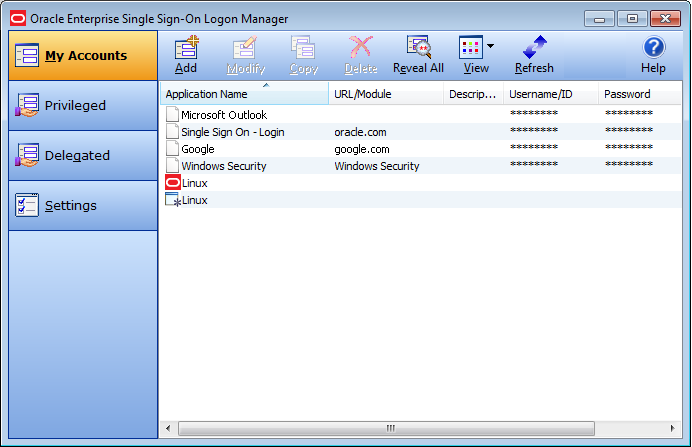
Task: Refresh the account list
Action: (x=534, y=56)
